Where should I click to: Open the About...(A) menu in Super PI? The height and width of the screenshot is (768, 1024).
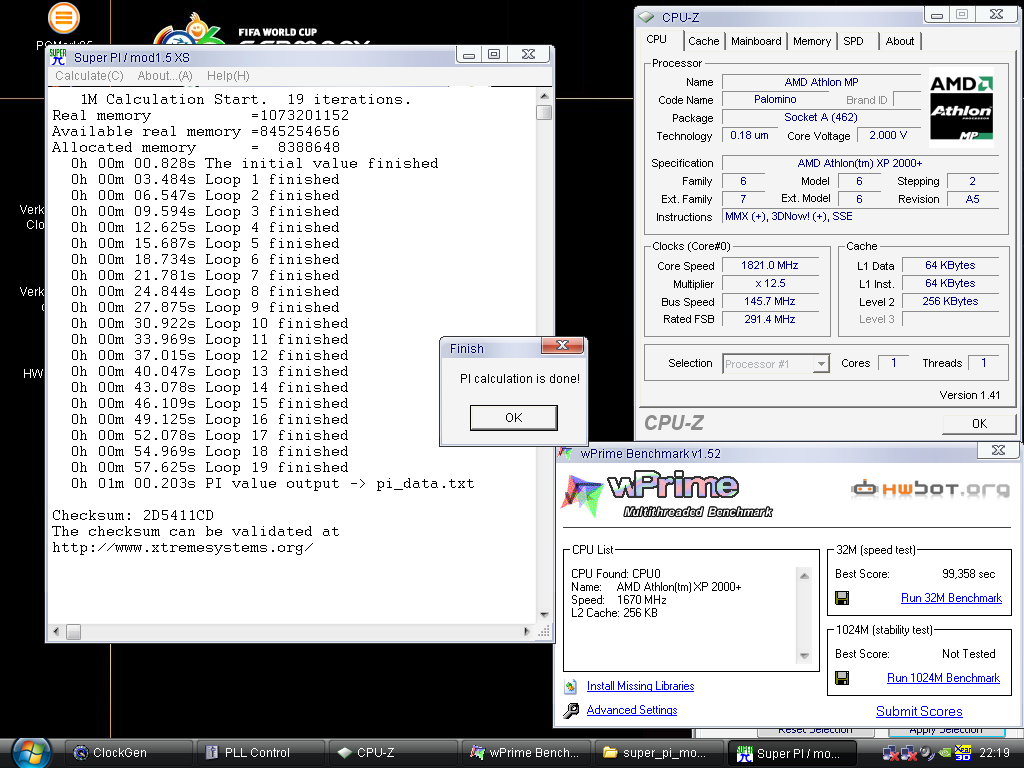coord(165,76)
